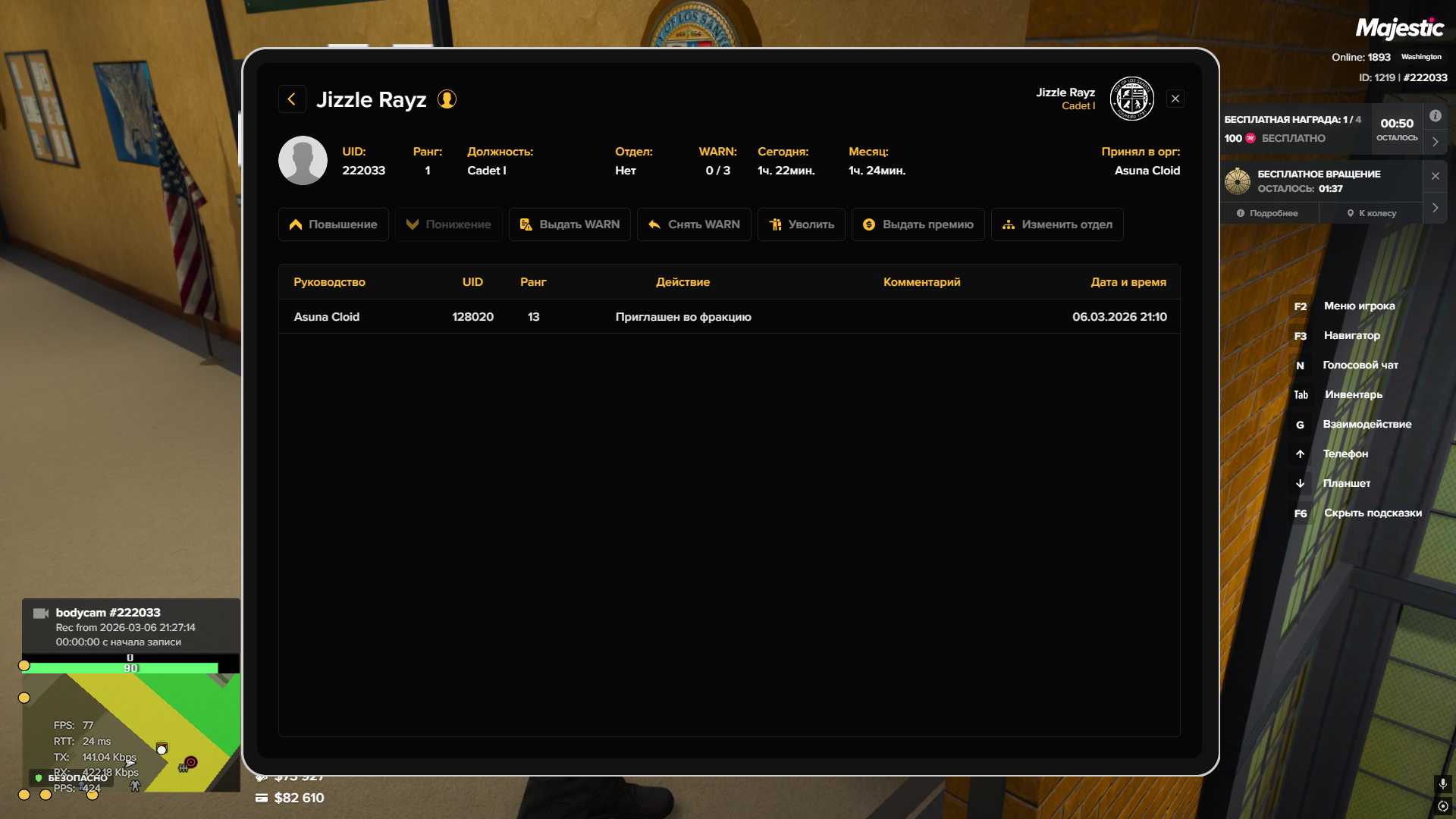Click the info icon on free reward
The height and width of the screenshot is (819, 1456).
pos(1435,116)
